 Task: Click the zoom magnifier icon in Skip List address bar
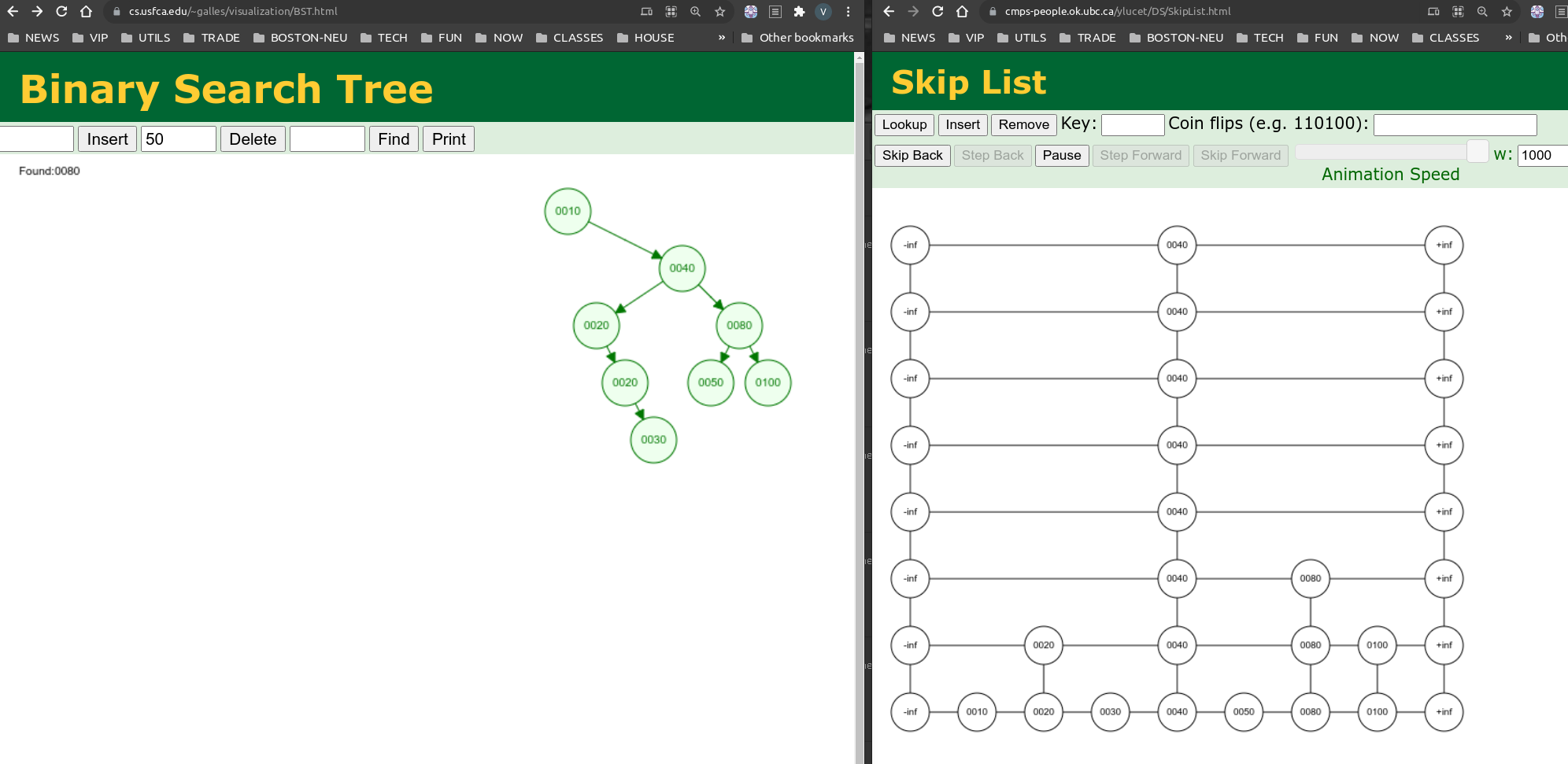[x=1482, y=12]
